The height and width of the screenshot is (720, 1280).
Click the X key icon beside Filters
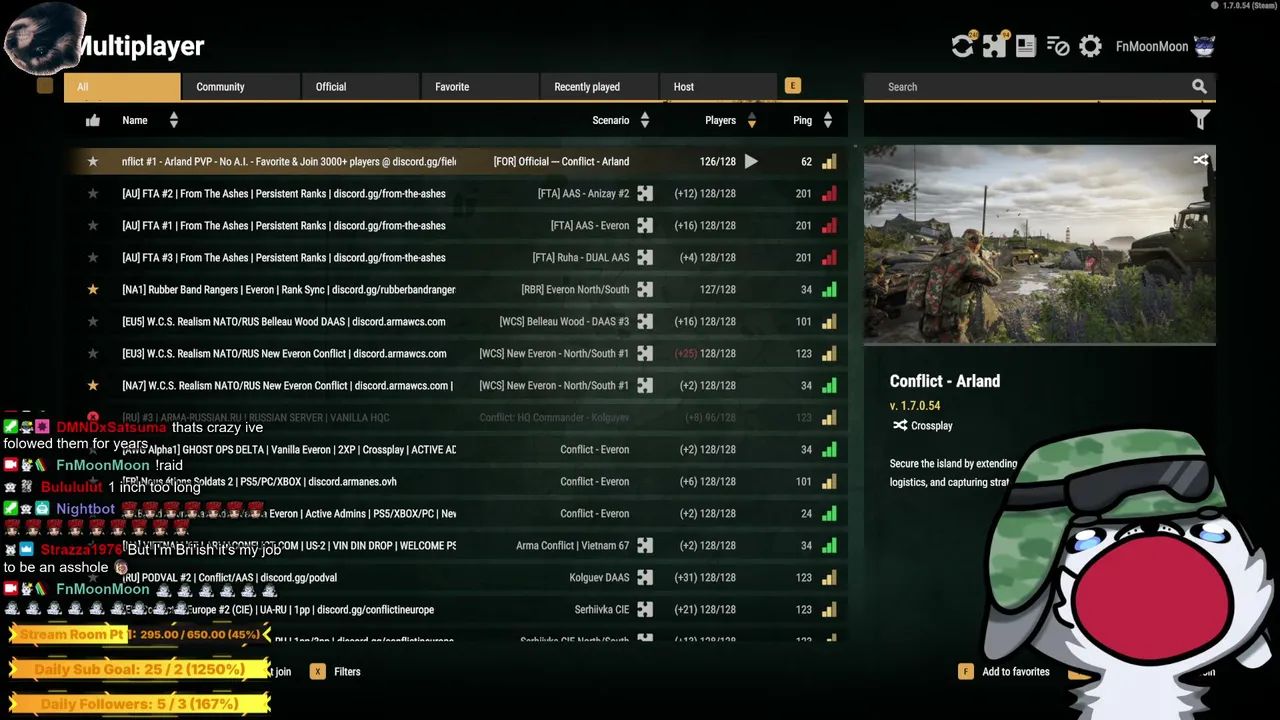318,672
